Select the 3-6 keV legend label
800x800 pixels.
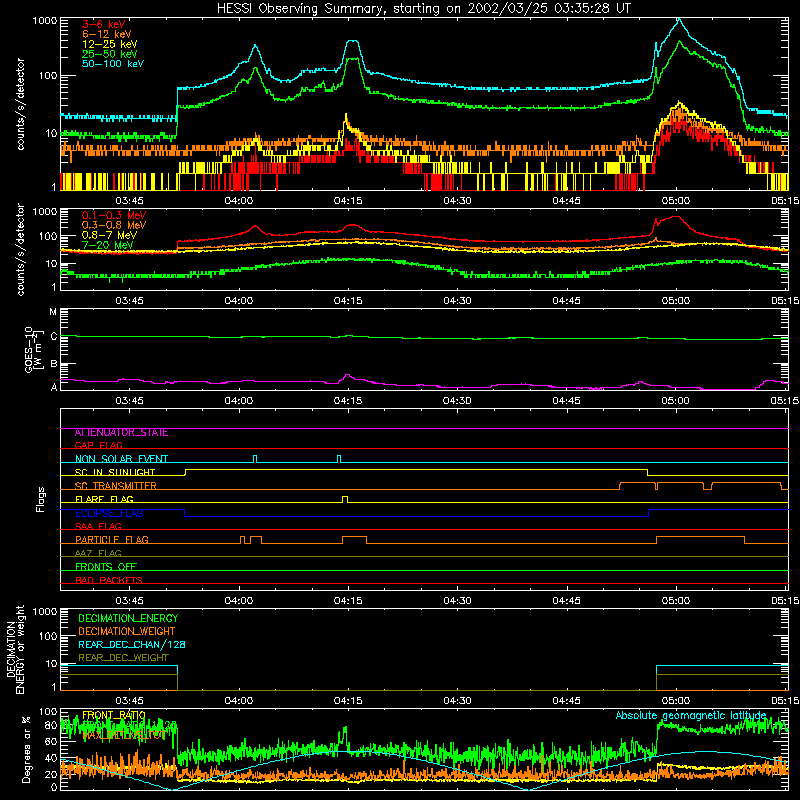coord(103,24)
